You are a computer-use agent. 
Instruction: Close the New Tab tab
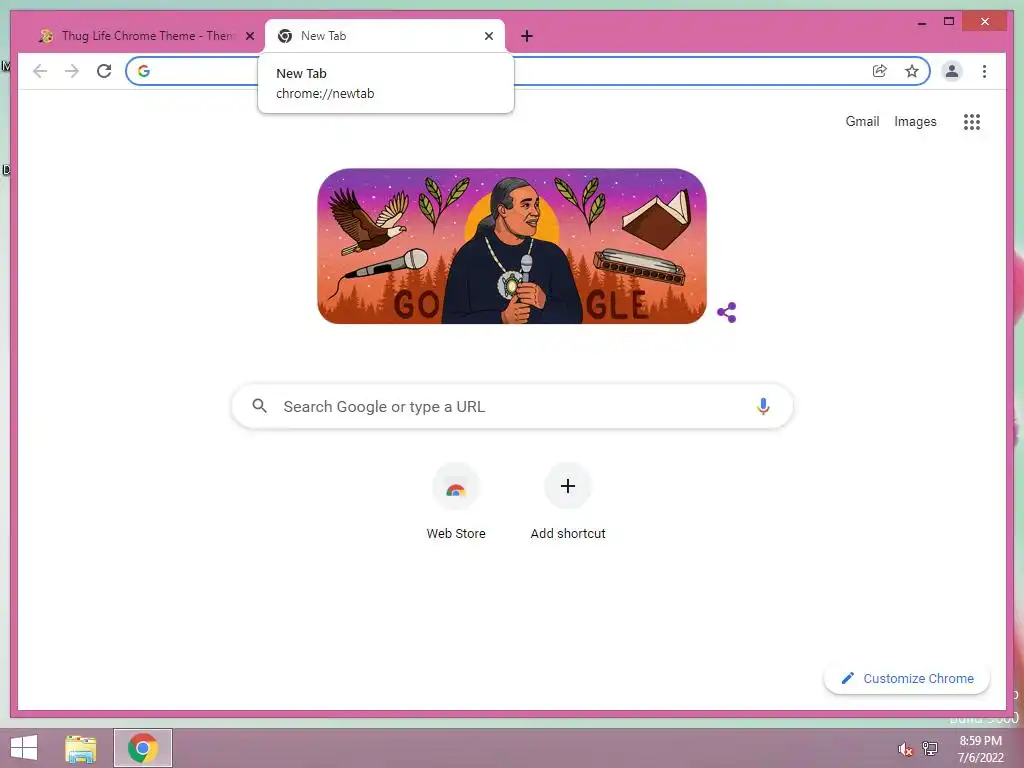488,36
